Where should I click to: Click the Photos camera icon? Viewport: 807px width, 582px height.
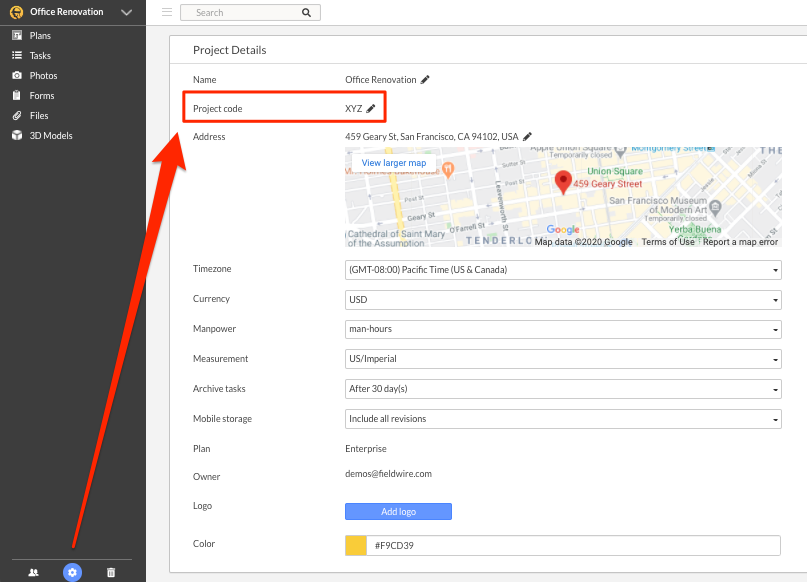(17, 75)
